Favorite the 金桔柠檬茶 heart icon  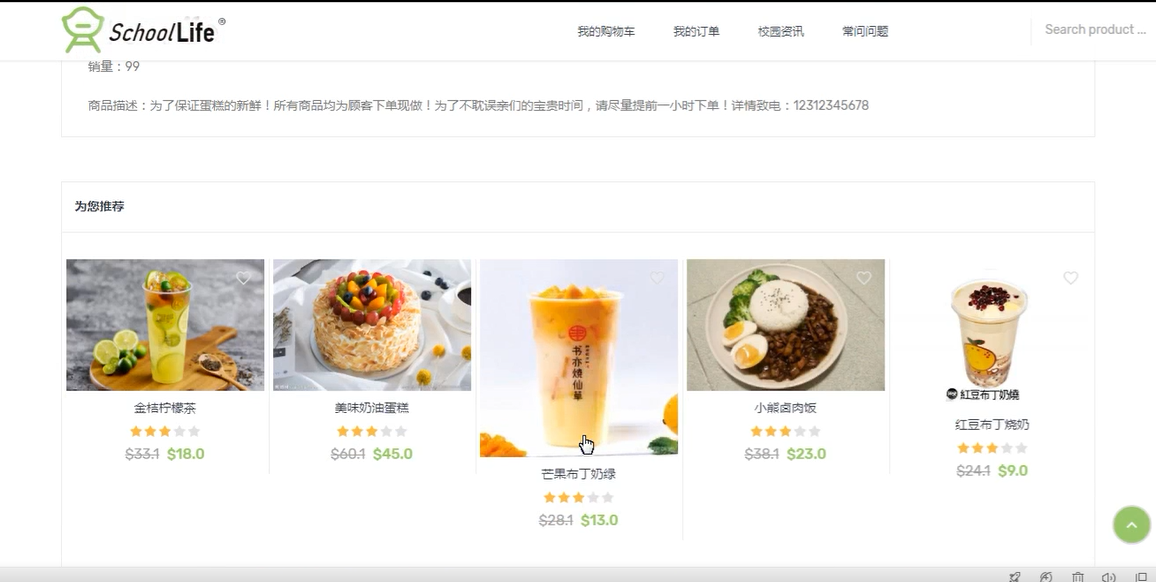(243, 278)
